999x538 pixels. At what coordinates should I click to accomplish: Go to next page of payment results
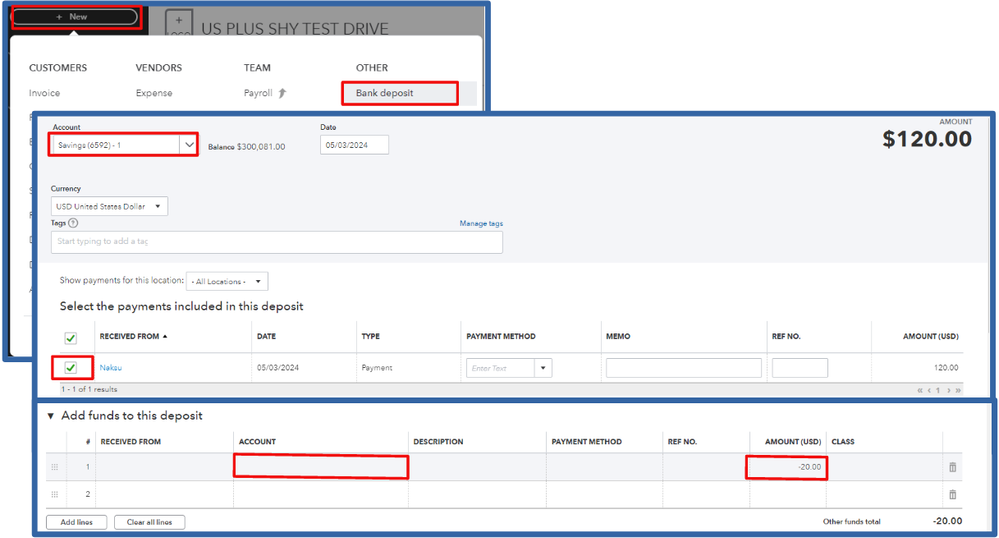pos(949,390)
